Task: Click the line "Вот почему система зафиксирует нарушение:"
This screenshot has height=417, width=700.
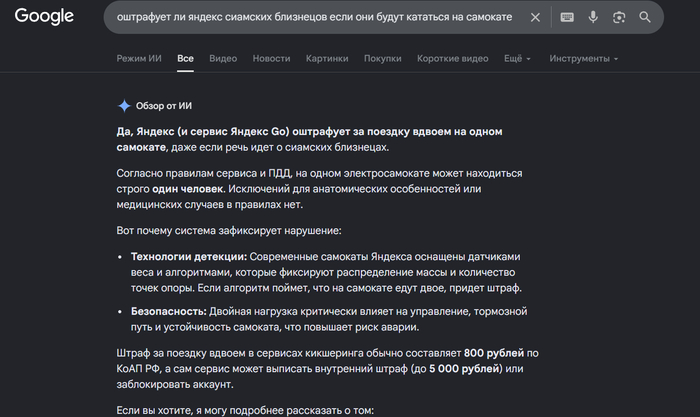Action: [x=229, y=231]
